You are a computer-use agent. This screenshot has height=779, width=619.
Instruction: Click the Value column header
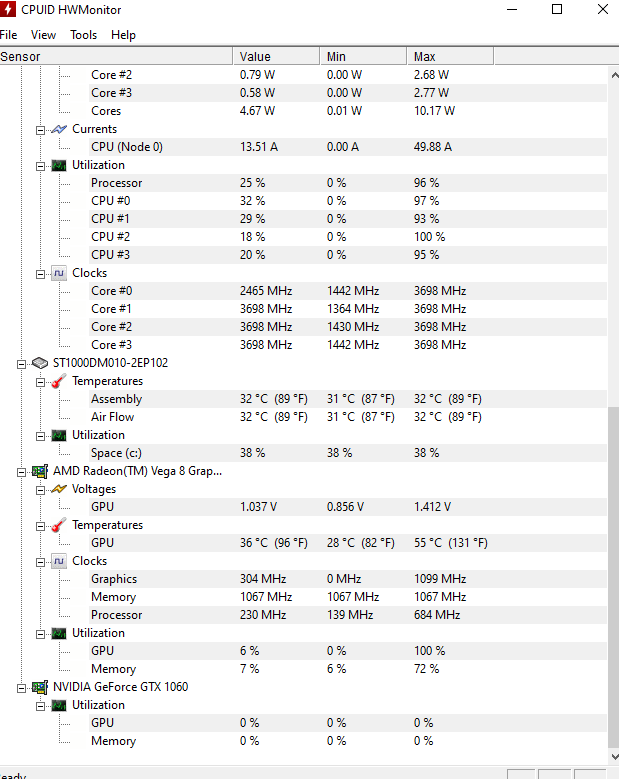click(x=276, y=57)
